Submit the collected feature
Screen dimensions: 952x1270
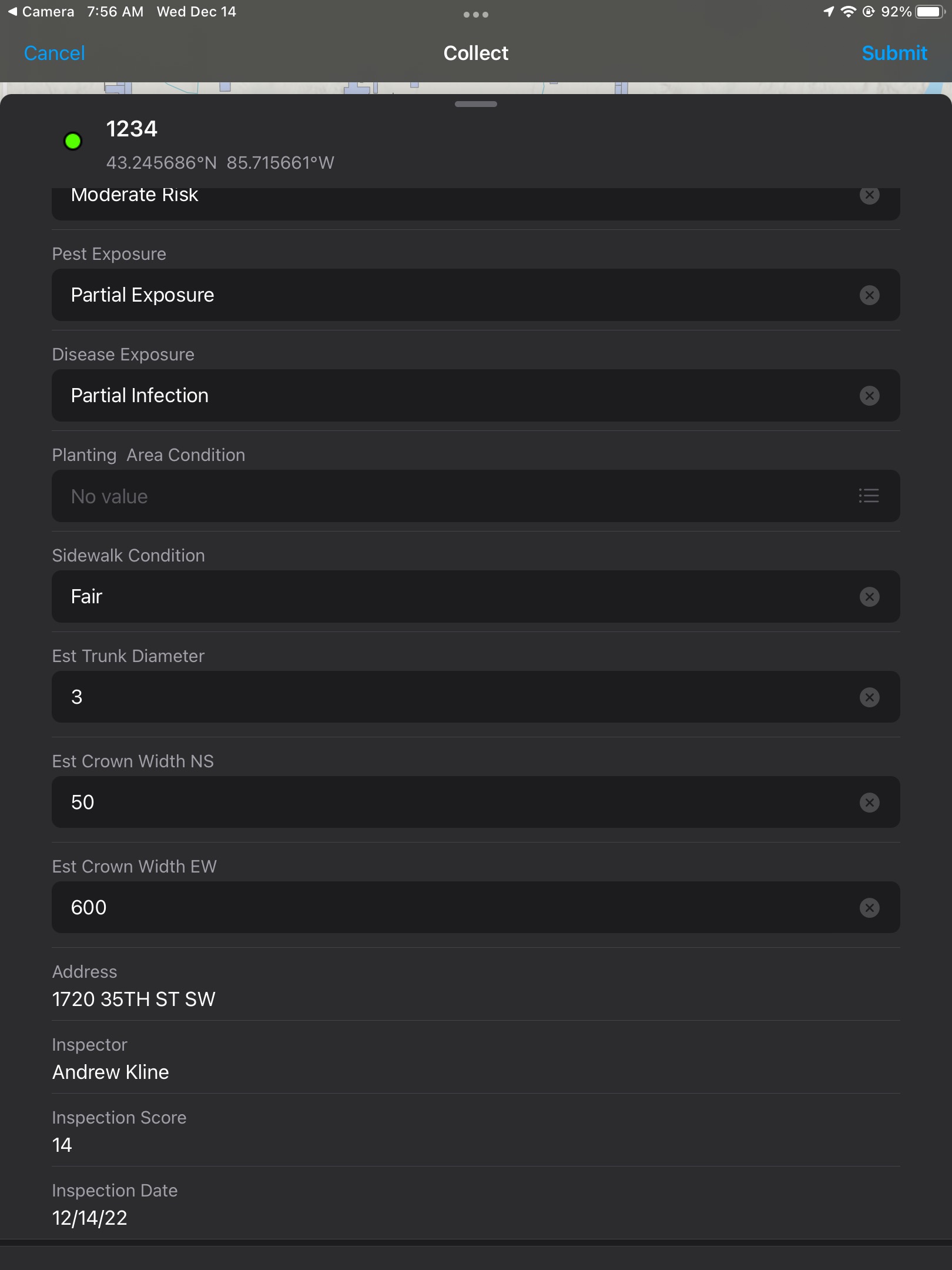pos(894,54)
